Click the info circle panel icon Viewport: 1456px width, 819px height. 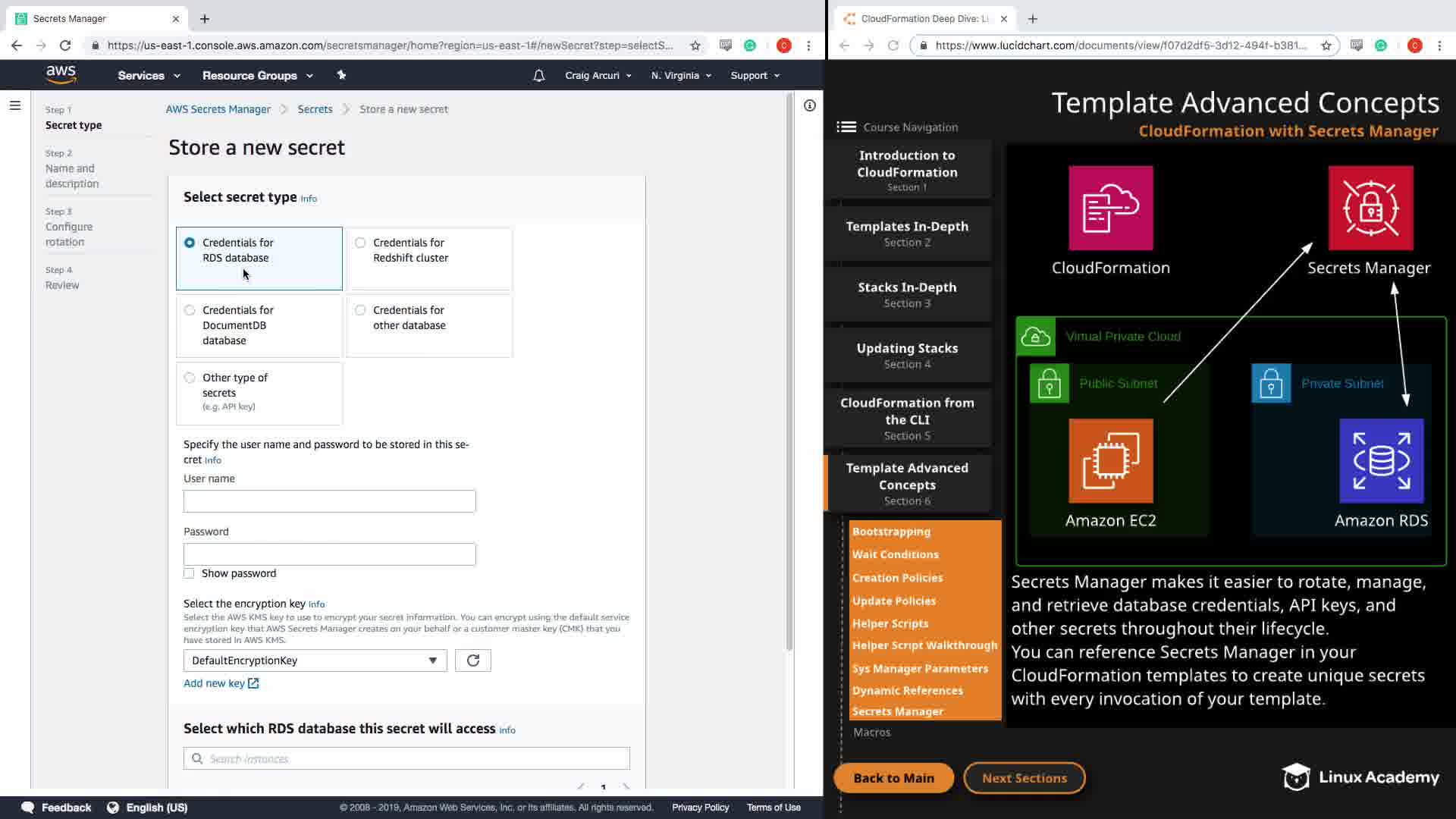click(810, 105)
